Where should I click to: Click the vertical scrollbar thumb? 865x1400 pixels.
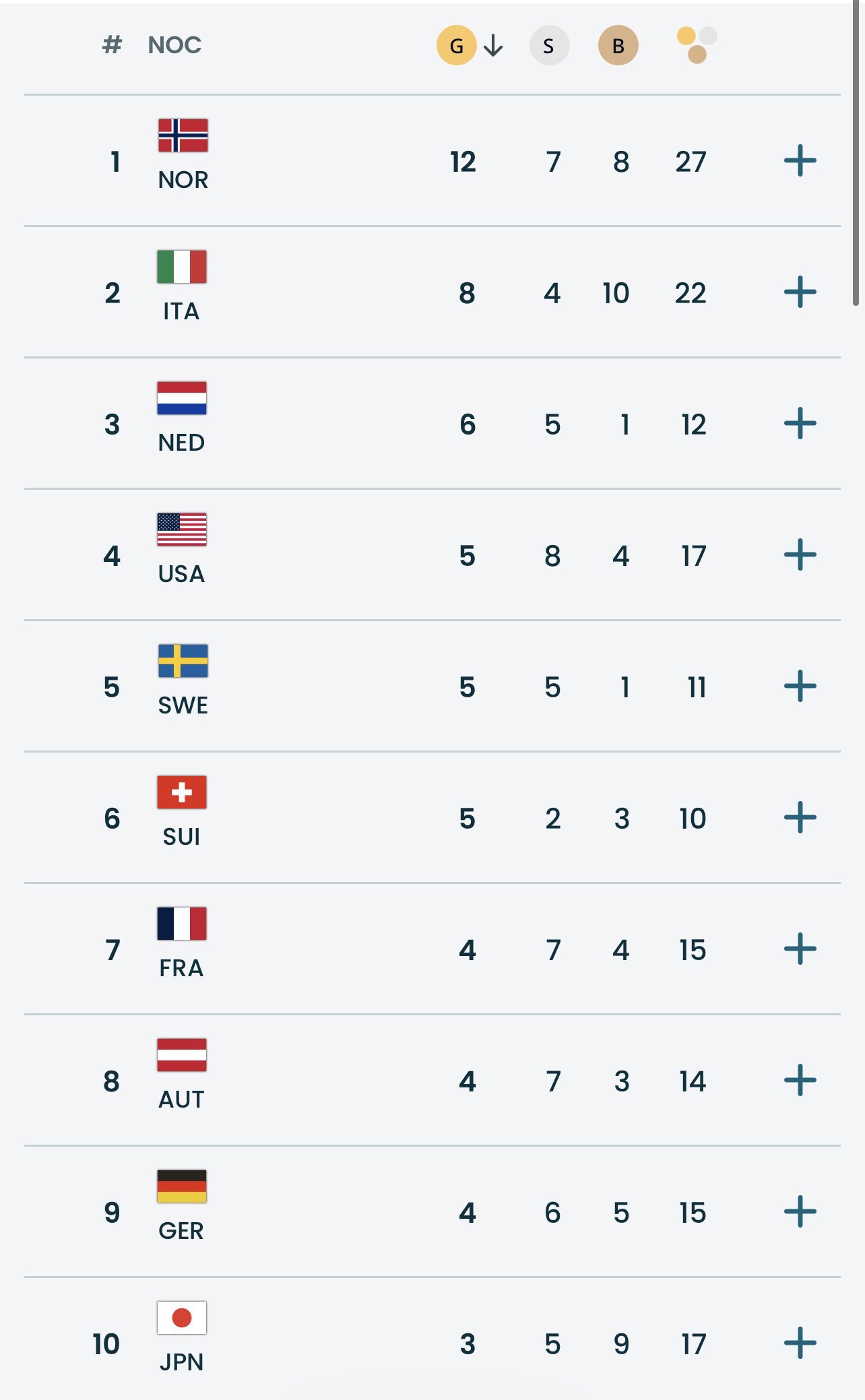pyautogui.click(x=857, y=155)
